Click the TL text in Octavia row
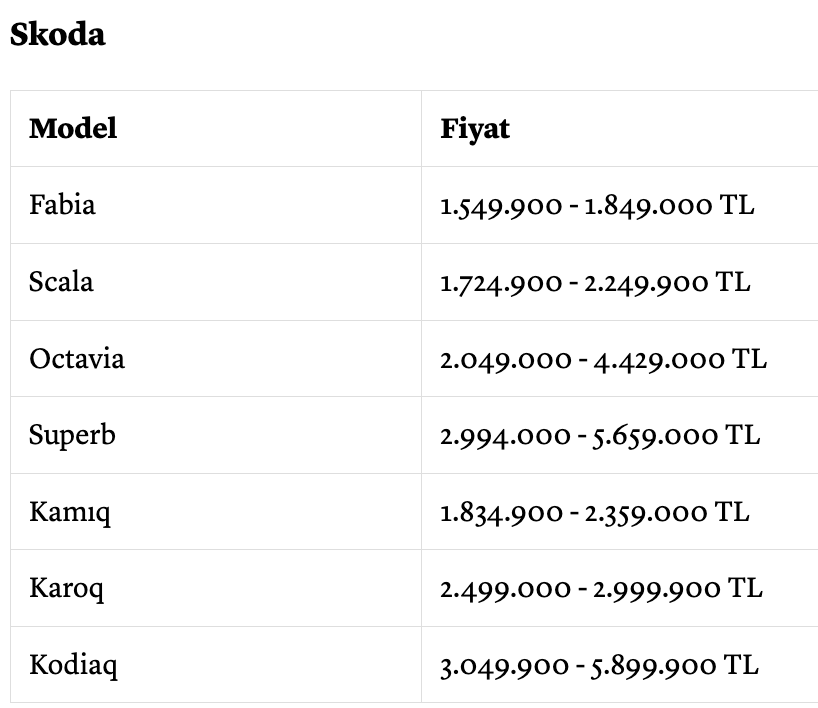Screen dimensions: 818x708 [749, 358]
